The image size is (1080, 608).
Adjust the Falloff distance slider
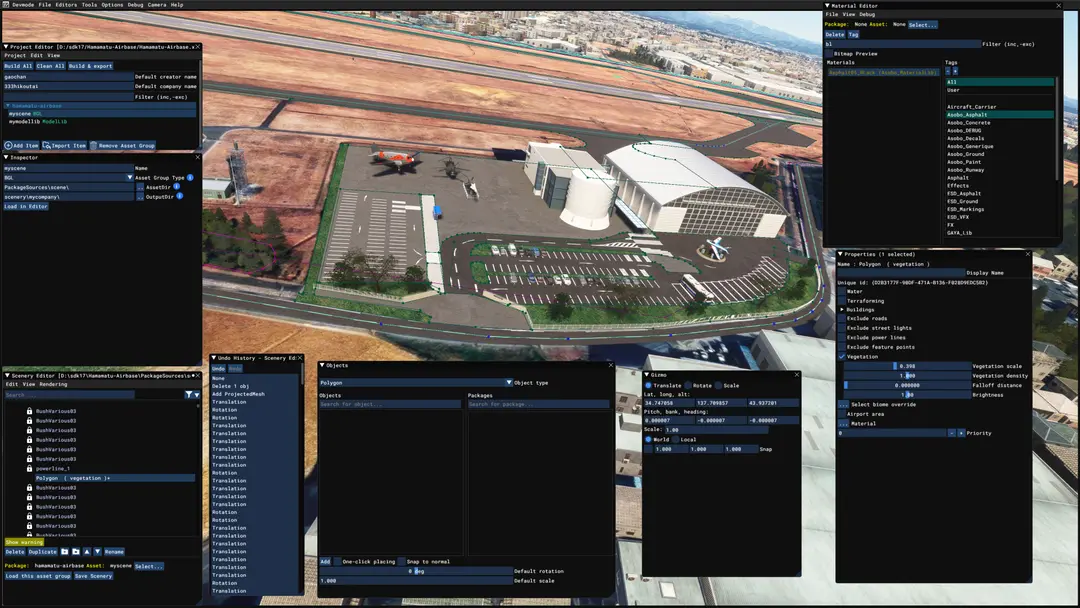coord(908,386)
